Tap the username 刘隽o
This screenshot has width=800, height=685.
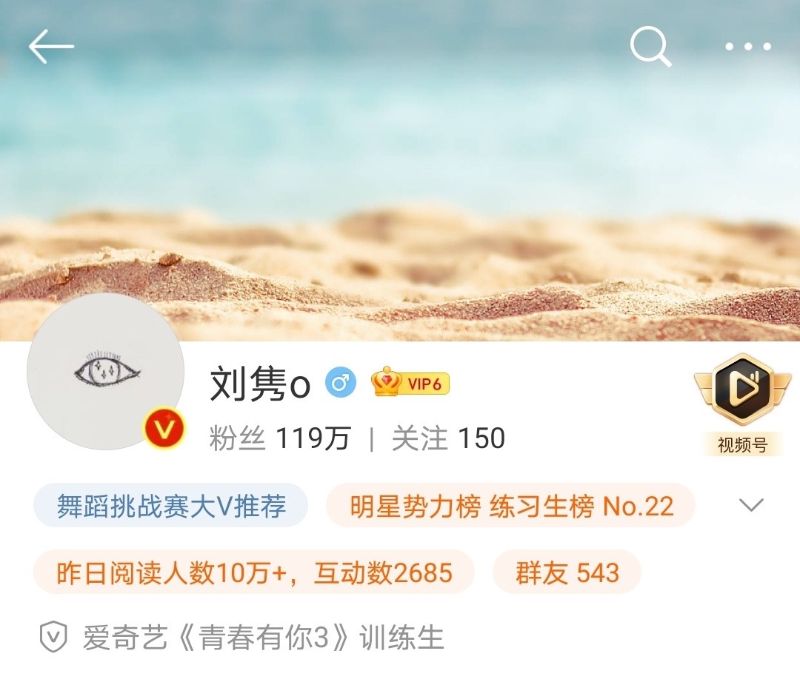click(260, 383)
